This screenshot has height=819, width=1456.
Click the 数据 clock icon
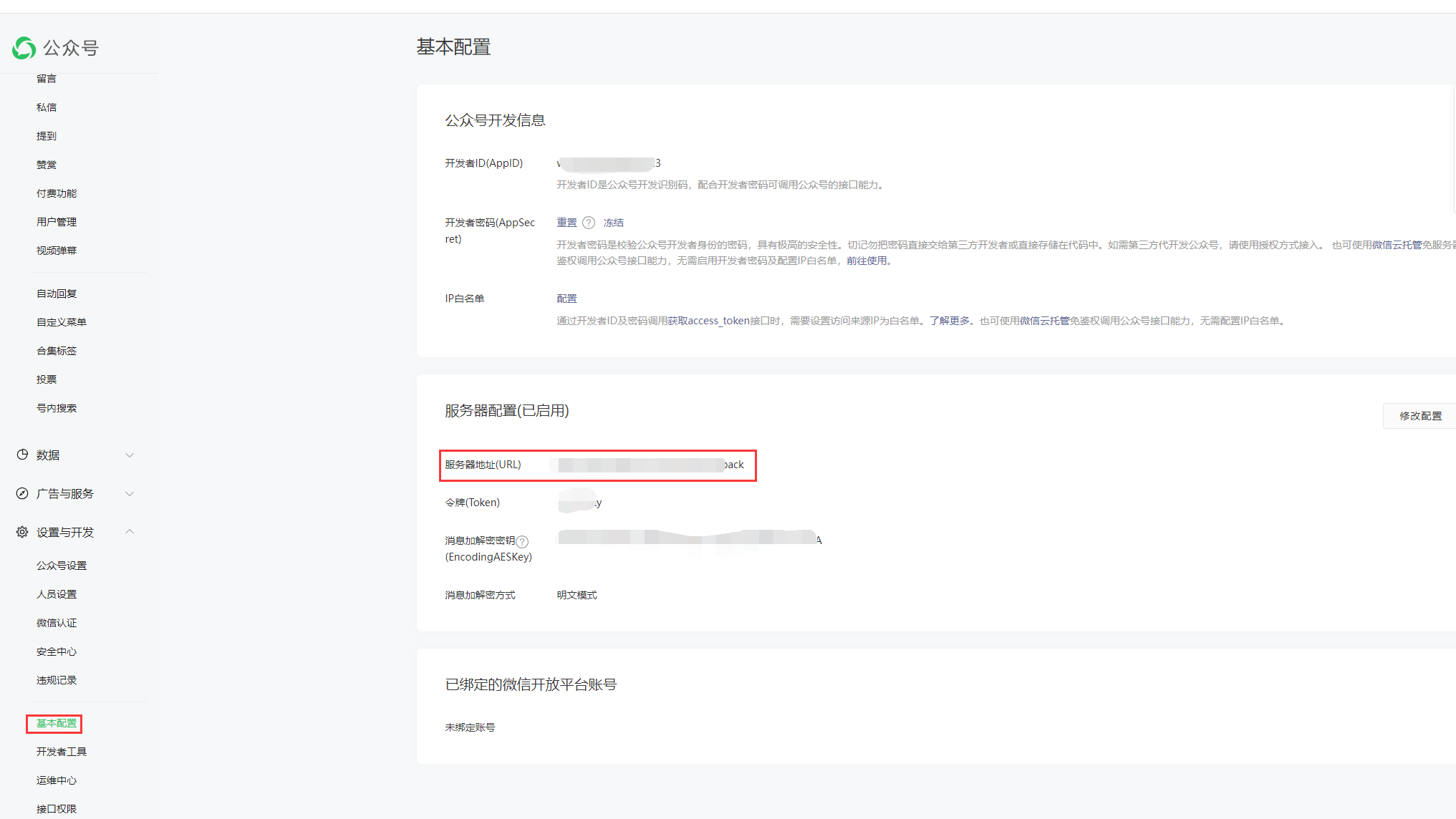(22, 455)
